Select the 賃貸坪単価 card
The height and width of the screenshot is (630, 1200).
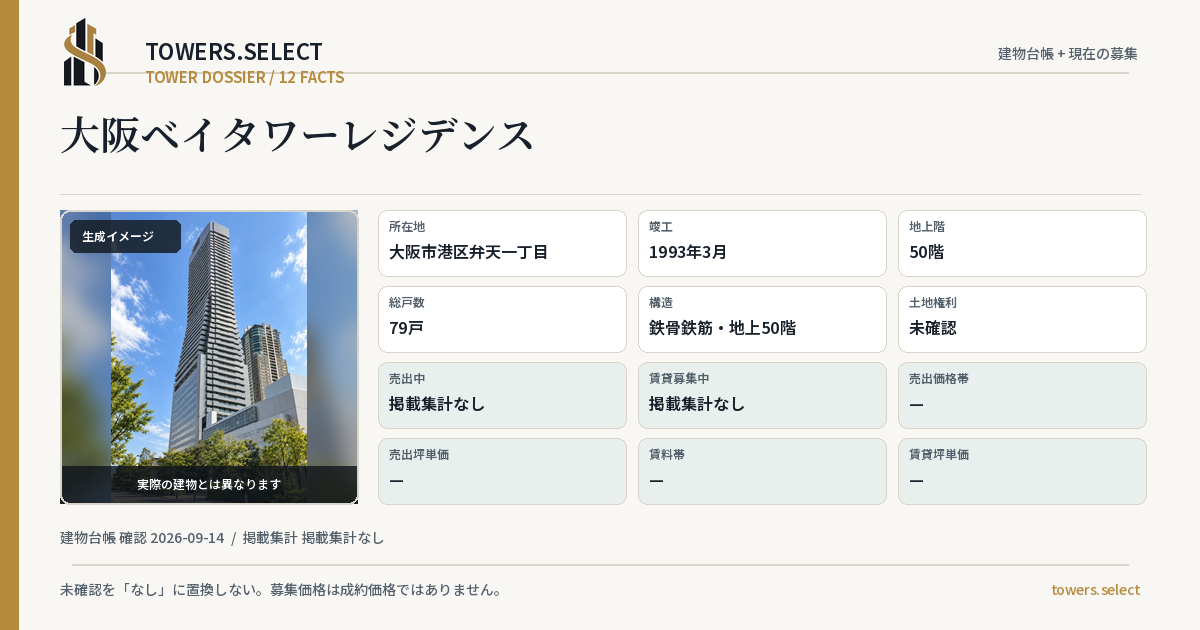point(1022,471)
